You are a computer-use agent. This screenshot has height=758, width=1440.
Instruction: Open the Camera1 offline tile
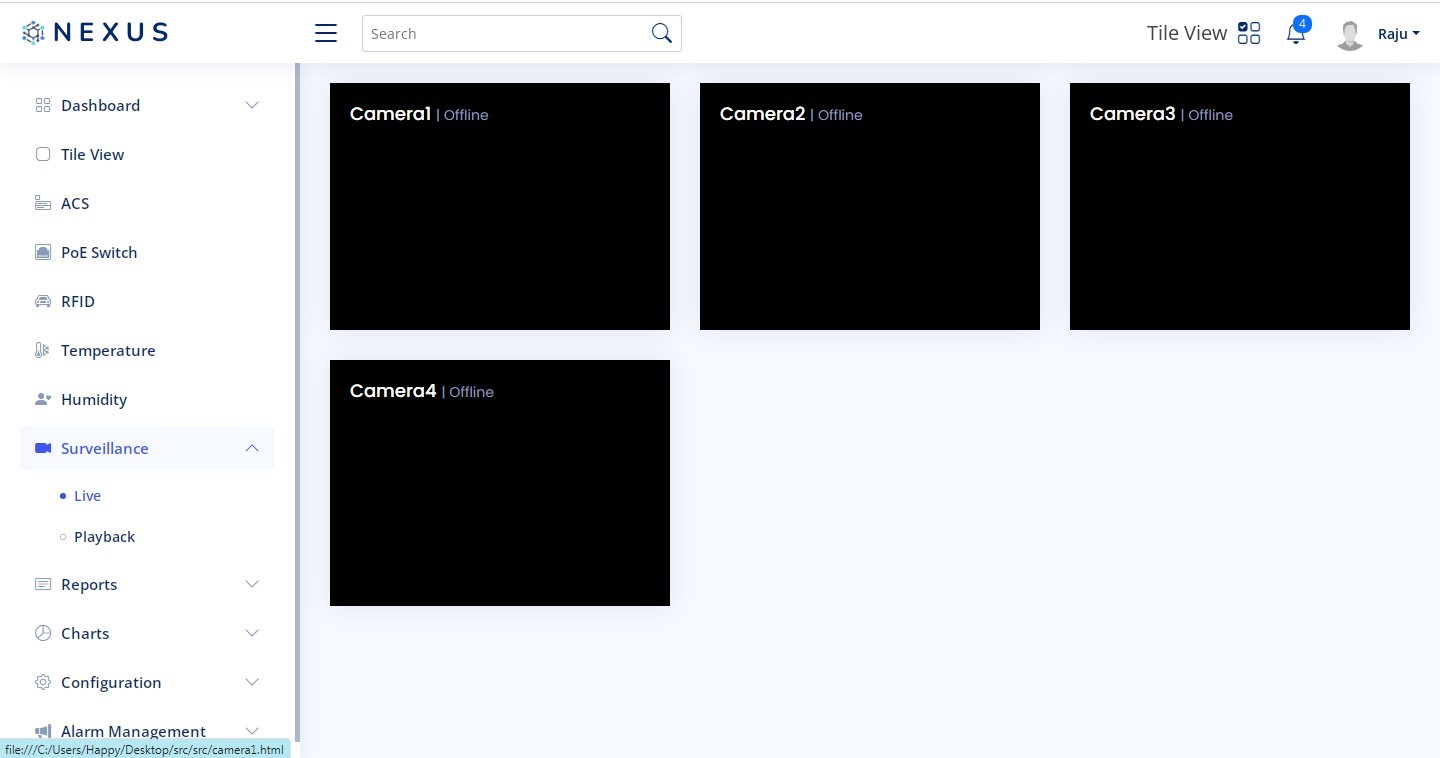click(x=500, y=206)
